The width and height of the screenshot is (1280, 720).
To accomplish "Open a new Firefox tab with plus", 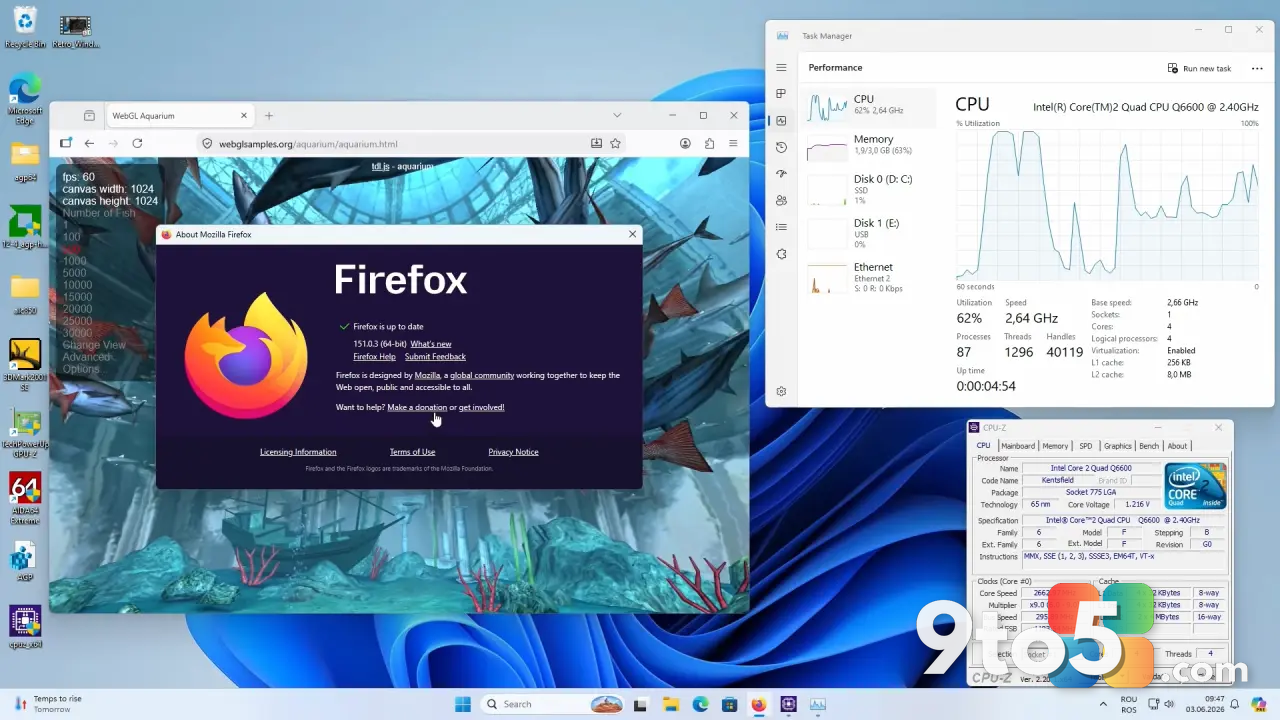I will tap(269, 115).
